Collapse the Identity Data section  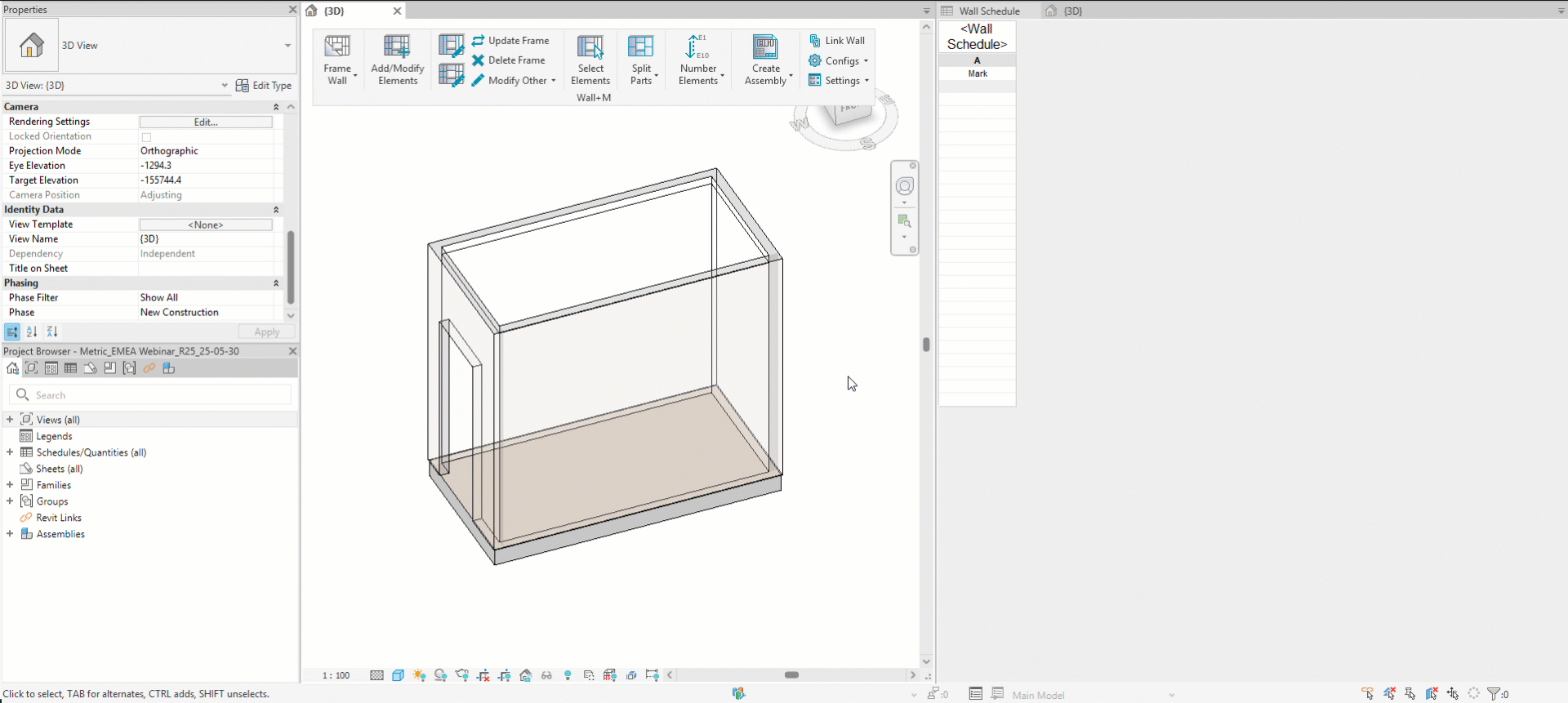(x=276, y=210)
